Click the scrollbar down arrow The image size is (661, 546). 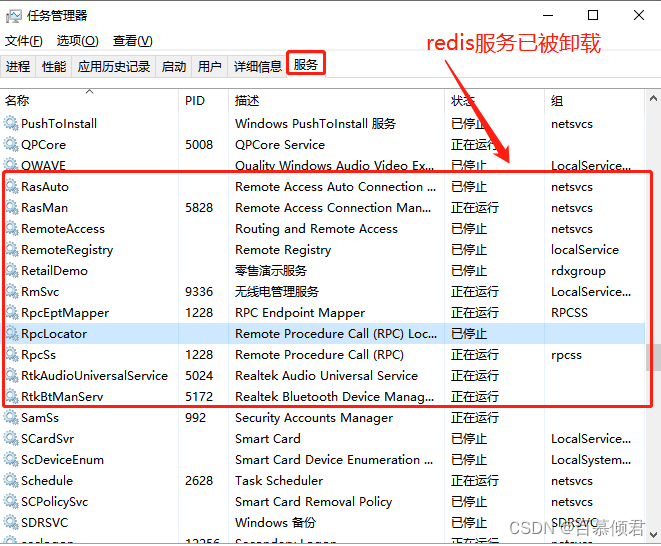[653, 535]
